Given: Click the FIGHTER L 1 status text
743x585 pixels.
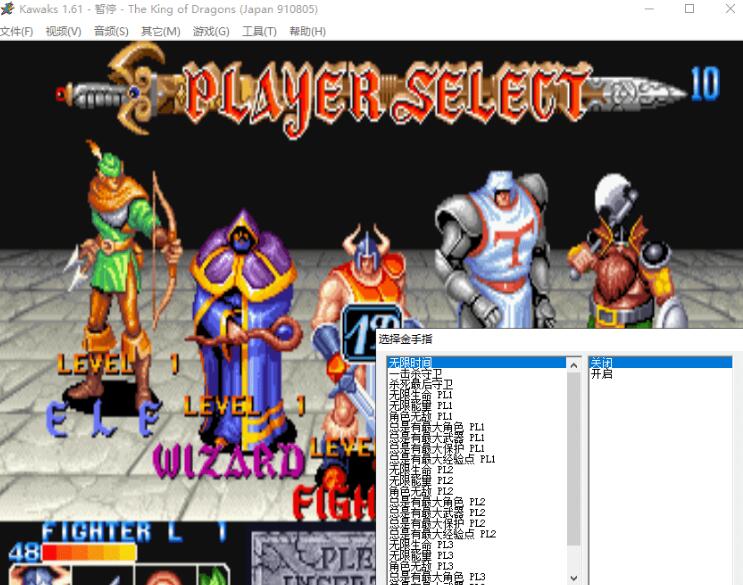Looking at the screenshot, I should pos(134,531).
